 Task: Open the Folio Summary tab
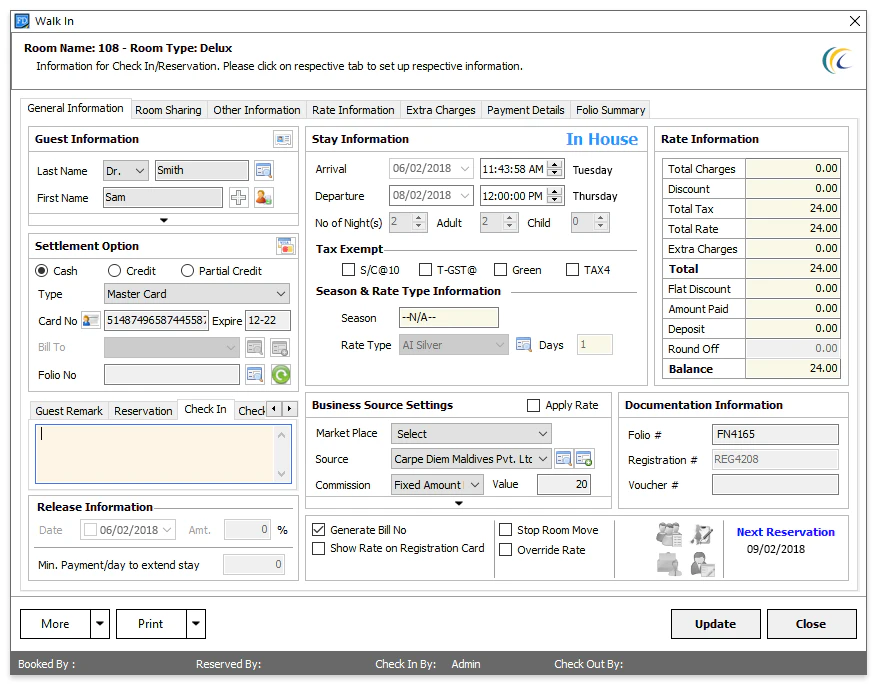coord(611,110)
